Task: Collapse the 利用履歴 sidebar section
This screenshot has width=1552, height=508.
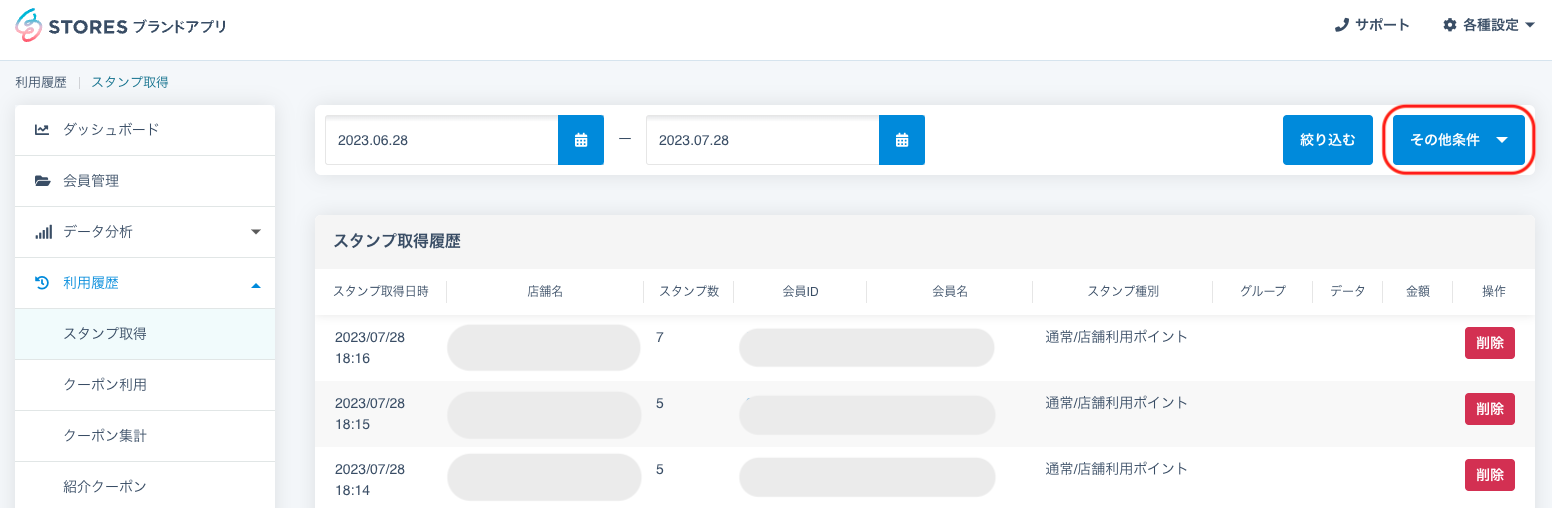Action: point(255,284)
